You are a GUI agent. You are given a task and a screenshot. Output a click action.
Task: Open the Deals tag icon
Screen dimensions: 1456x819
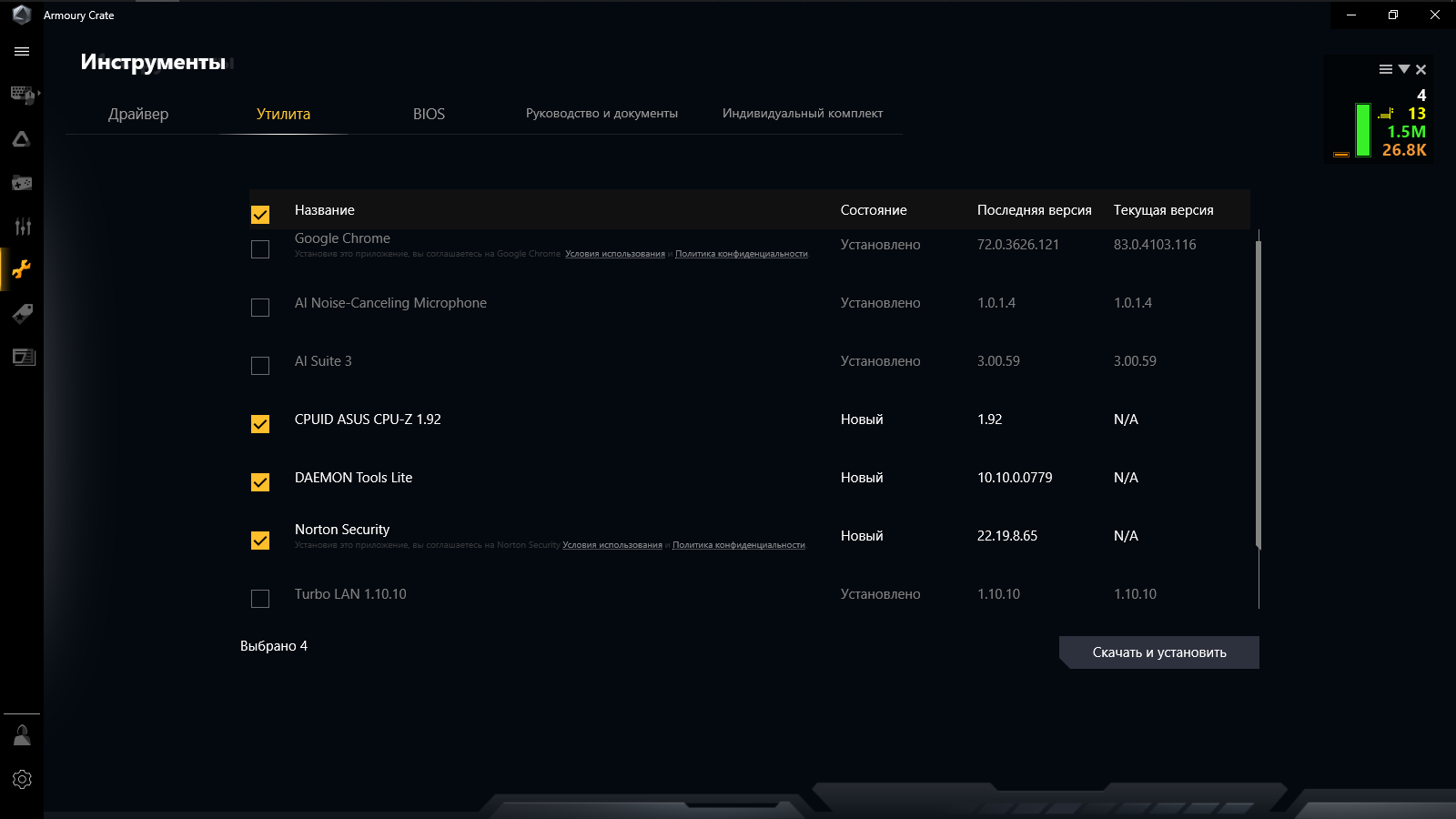click(x=22, y=313)
